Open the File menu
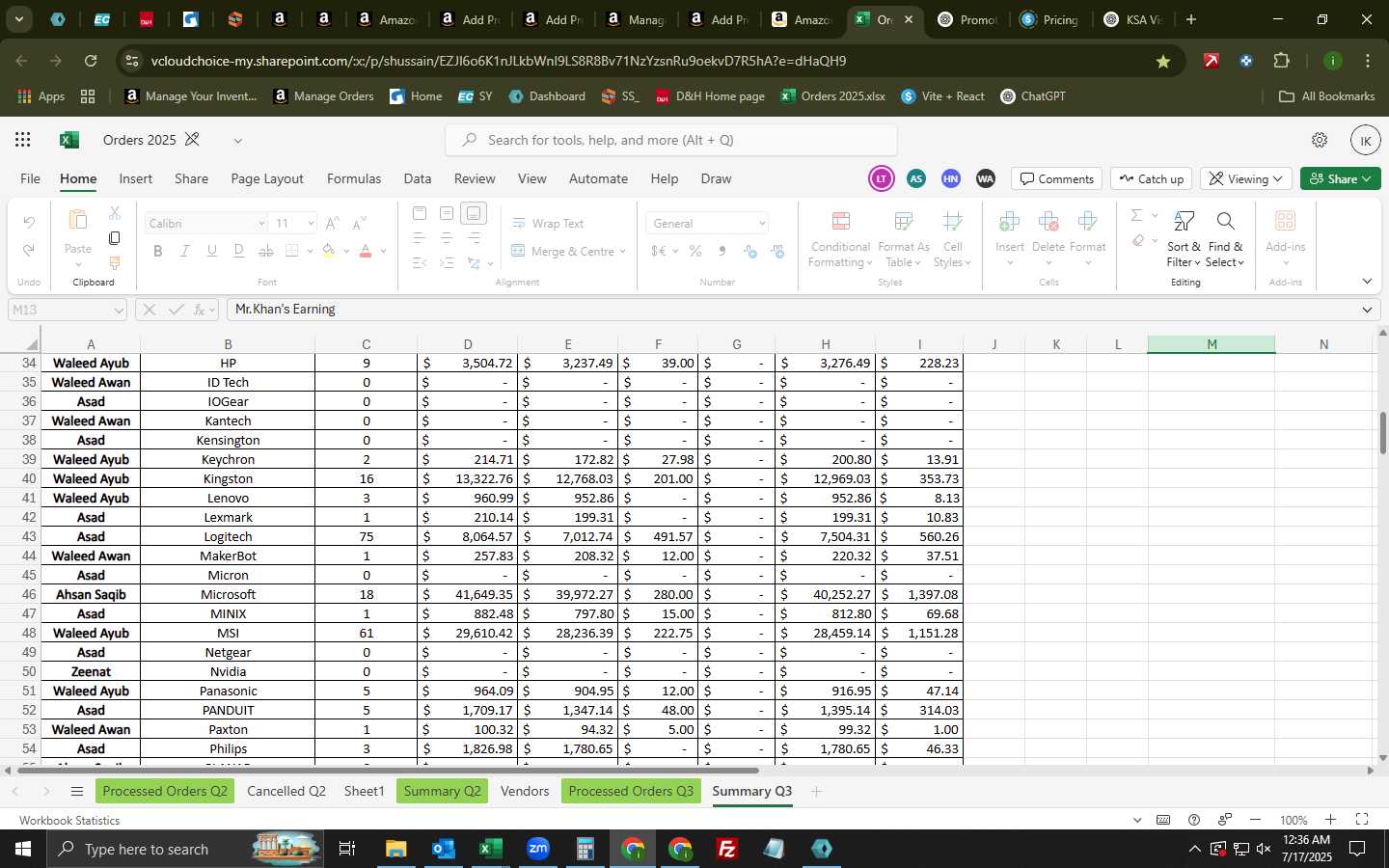This screenshot has width=1389, height=868. [31, 178]
